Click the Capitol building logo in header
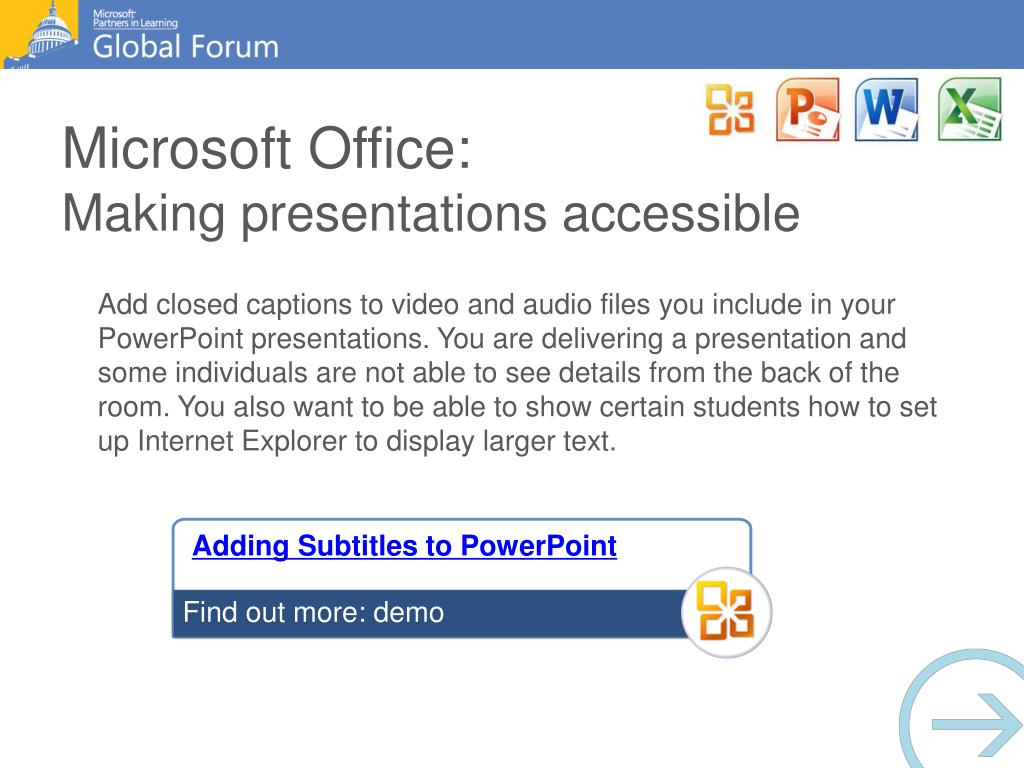The height and width of the screenshot is (768, 1024). pyautogui.click(x=40, y=34)
